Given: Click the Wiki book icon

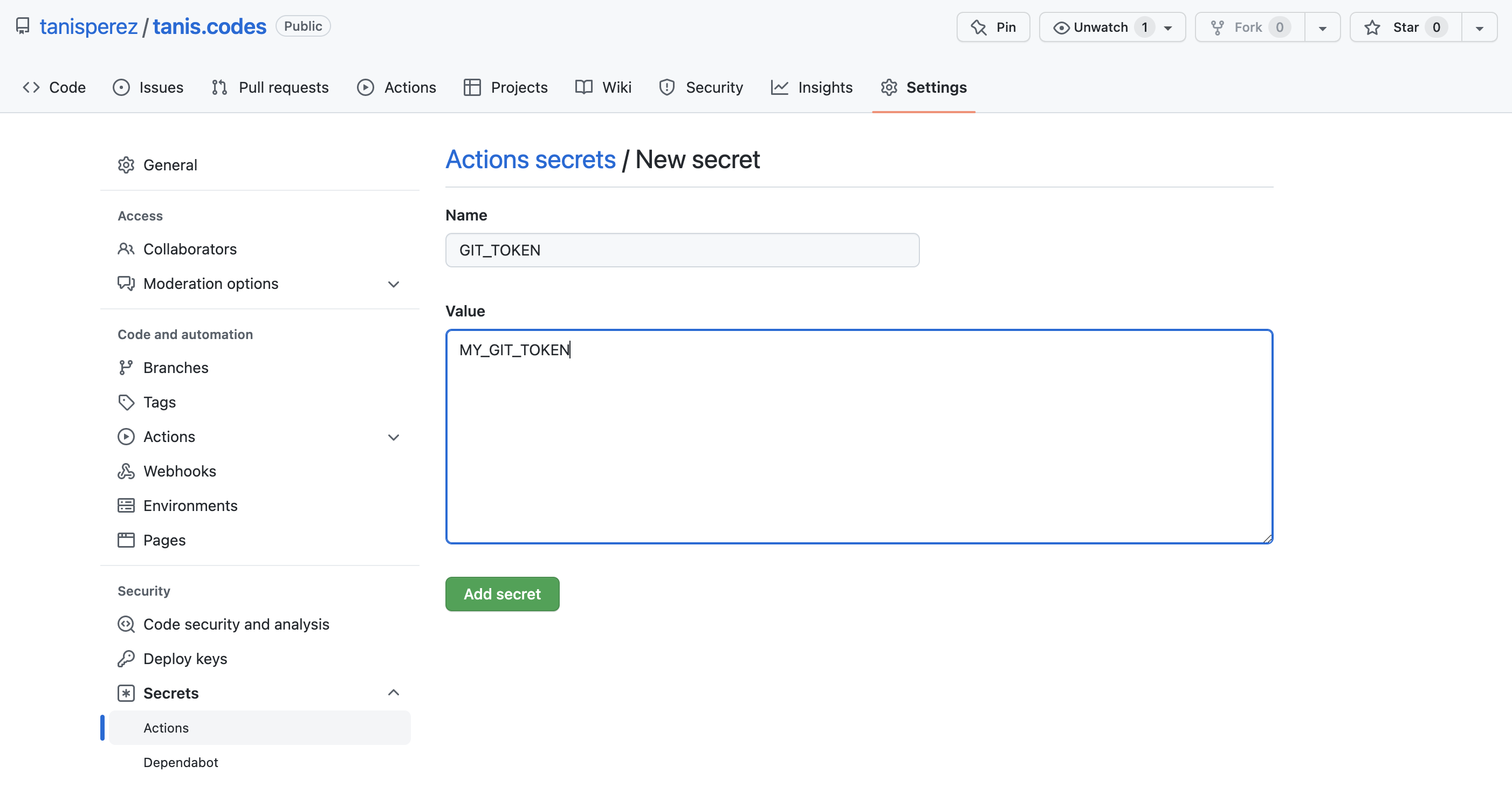Looking at the screenshot, I should [583, 87].
